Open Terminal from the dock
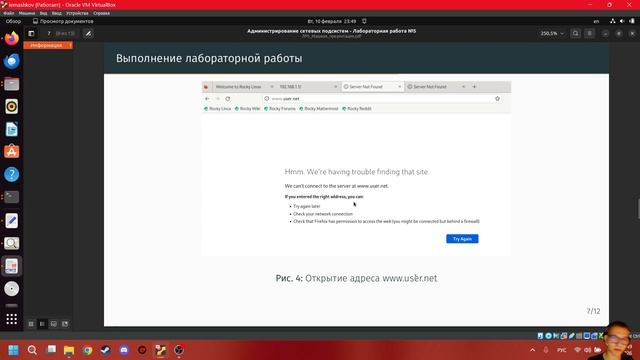 [11, 197]
